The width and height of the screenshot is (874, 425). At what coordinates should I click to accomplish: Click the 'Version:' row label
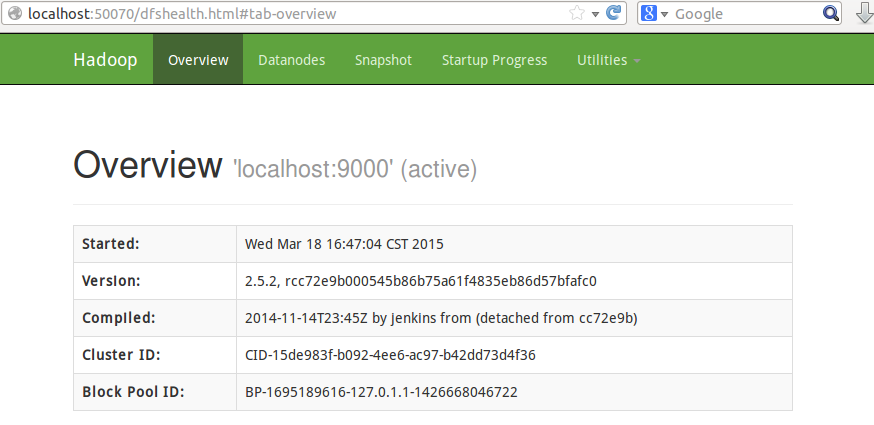point(111,281)
